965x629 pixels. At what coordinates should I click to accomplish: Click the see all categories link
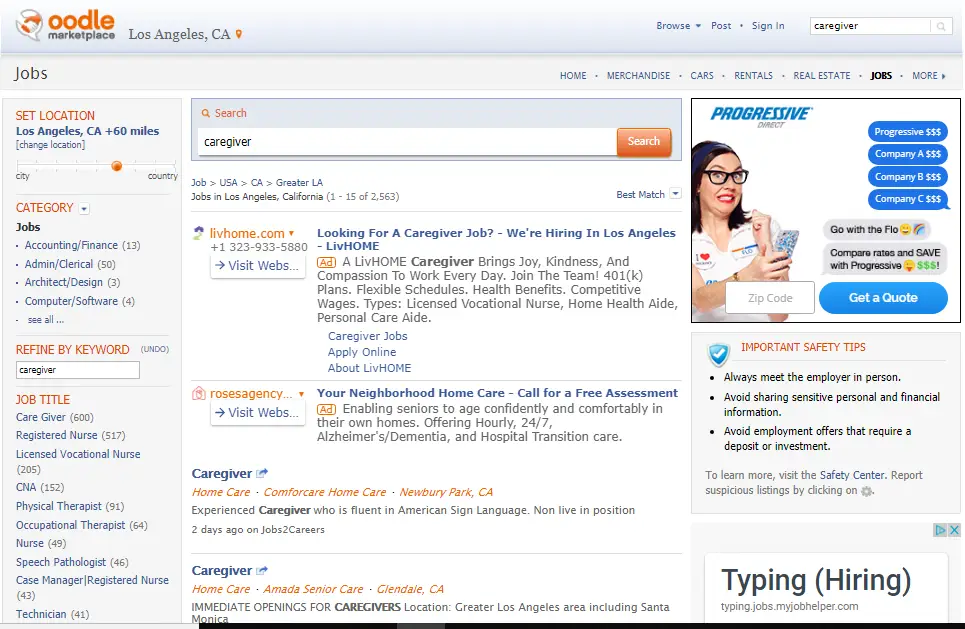point(46,320)
